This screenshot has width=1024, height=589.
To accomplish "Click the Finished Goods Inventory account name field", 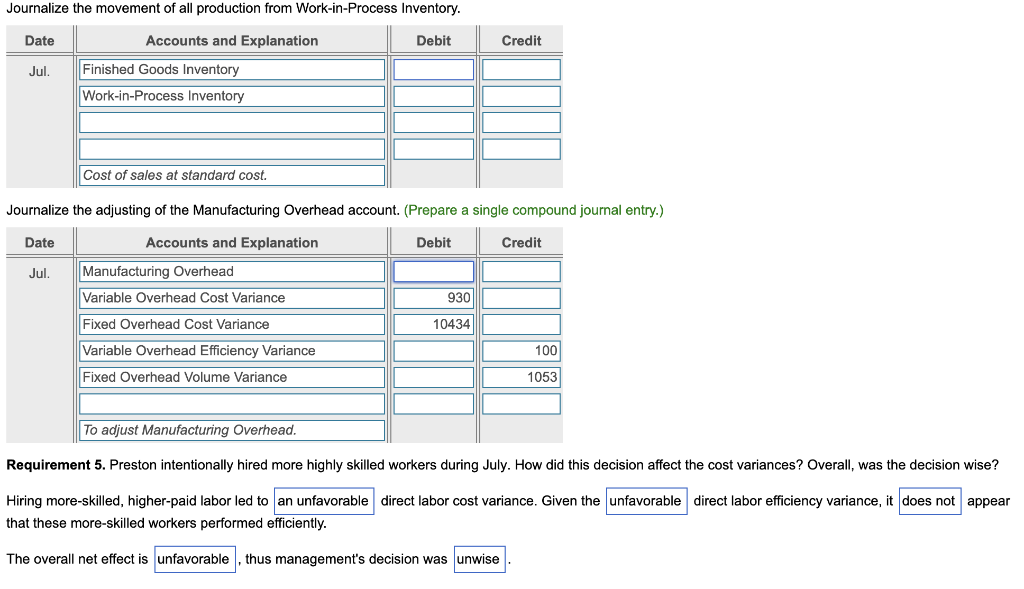I will 231,69.
